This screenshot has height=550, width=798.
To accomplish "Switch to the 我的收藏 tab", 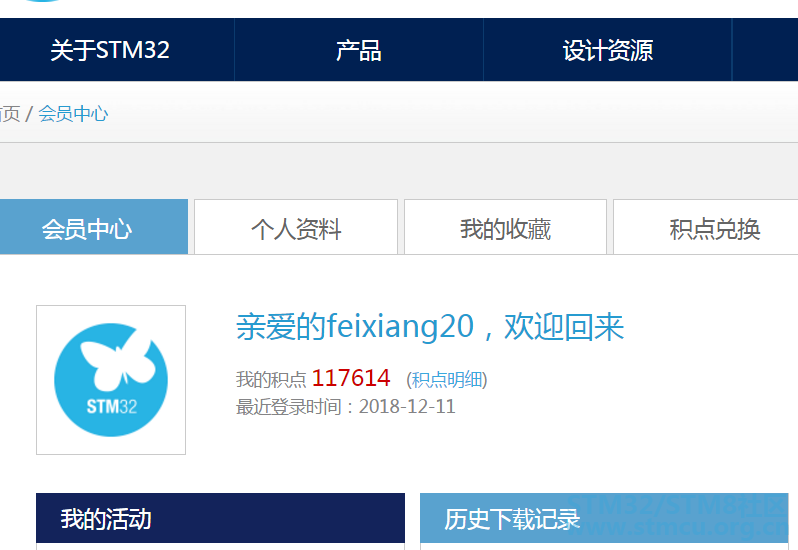I will coord(505,227).
